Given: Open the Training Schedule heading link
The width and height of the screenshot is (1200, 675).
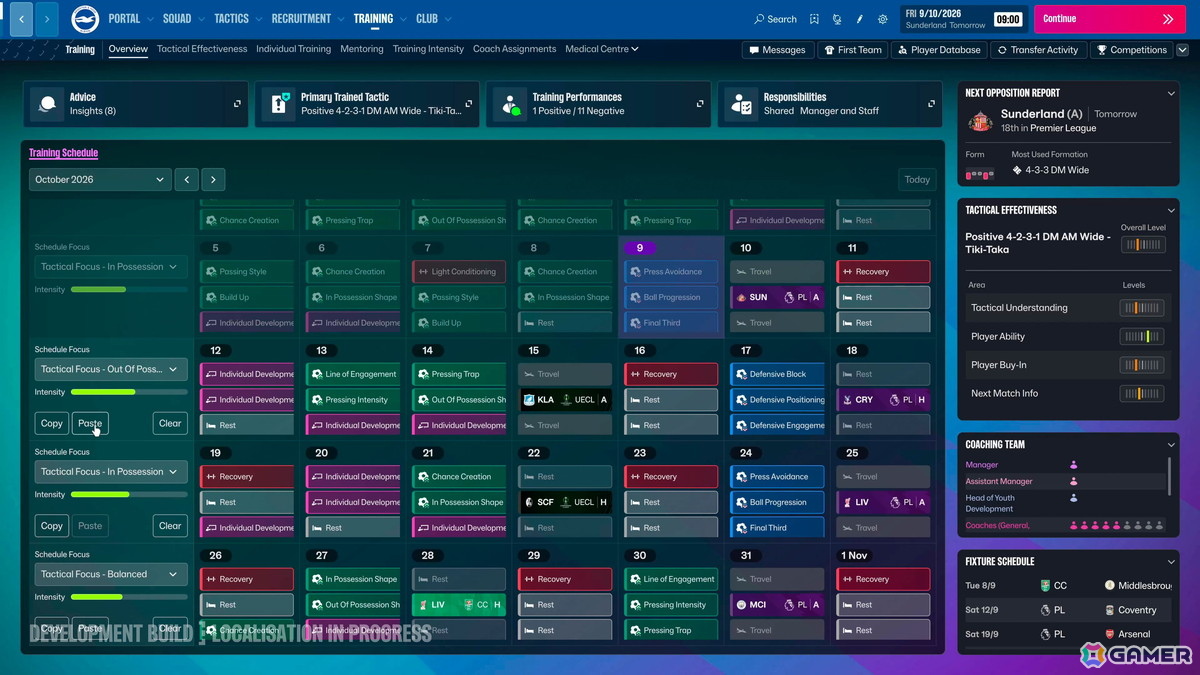Looking at the screenshot, I should point(63,153).
